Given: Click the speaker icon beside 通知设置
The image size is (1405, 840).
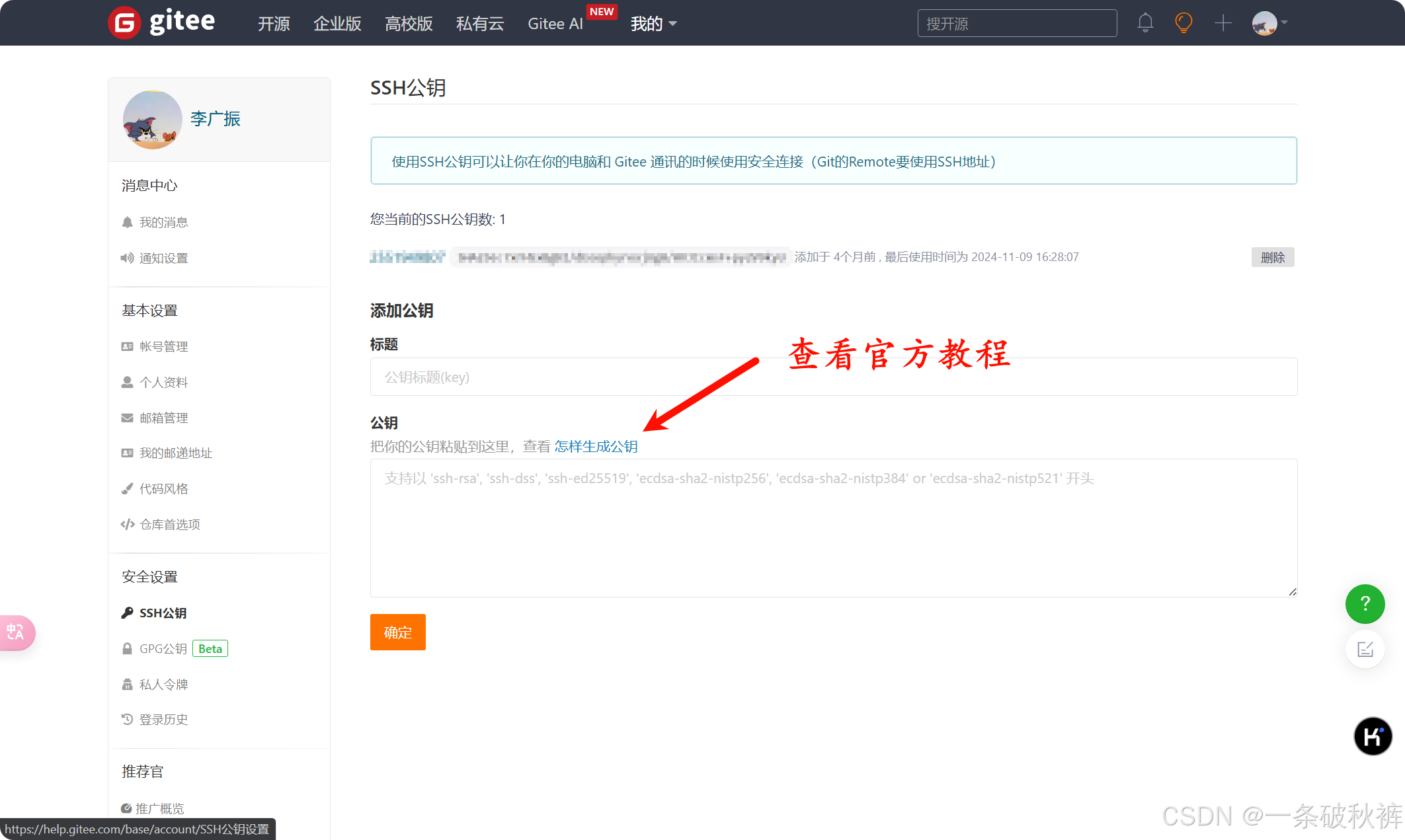Looking at the screenshot, I should 127,258.
